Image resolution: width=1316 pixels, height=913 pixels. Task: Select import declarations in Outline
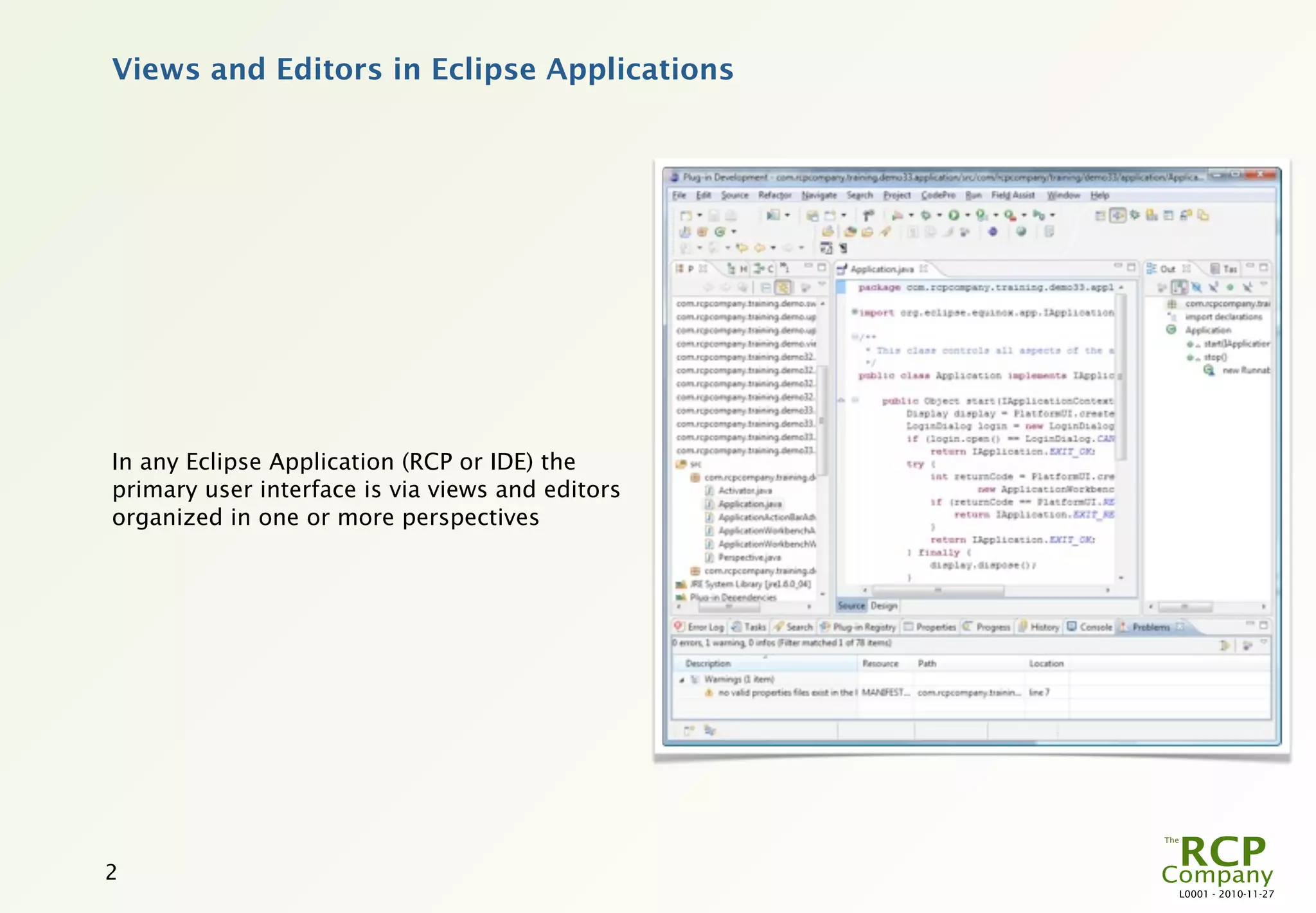point(1214,317)
